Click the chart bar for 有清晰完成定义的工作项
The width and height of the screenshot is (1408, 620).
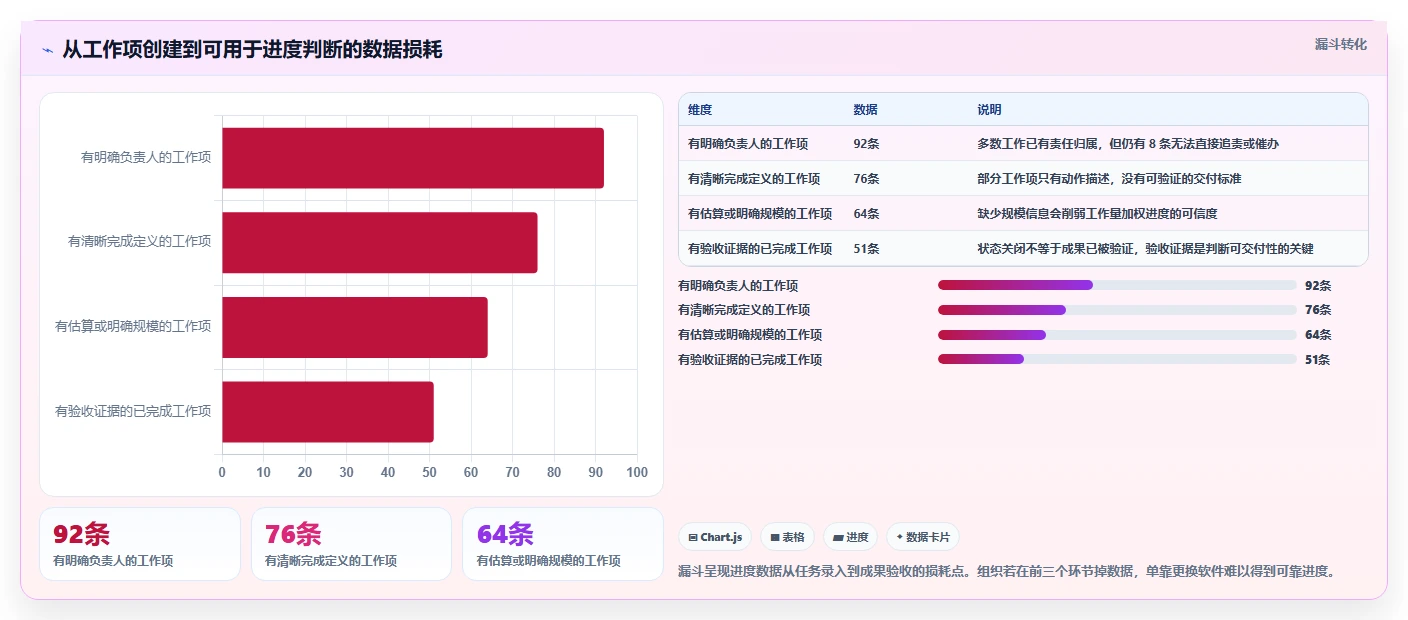click(x=380, y=242)
